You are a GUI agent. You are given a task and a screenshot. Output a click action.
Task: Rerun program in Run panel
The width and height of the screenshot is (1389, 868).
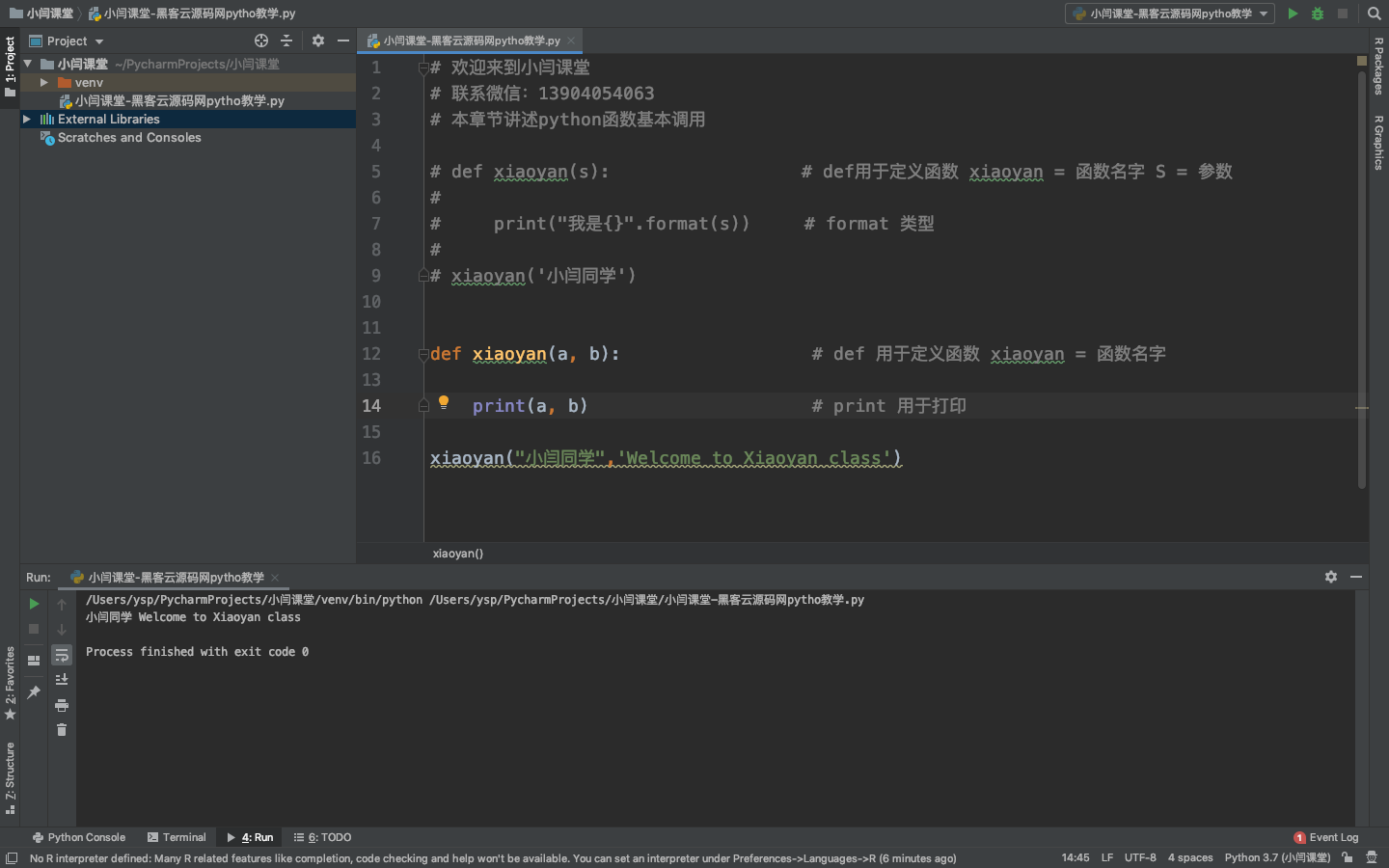pyautogui.click(x=34, y=604)
